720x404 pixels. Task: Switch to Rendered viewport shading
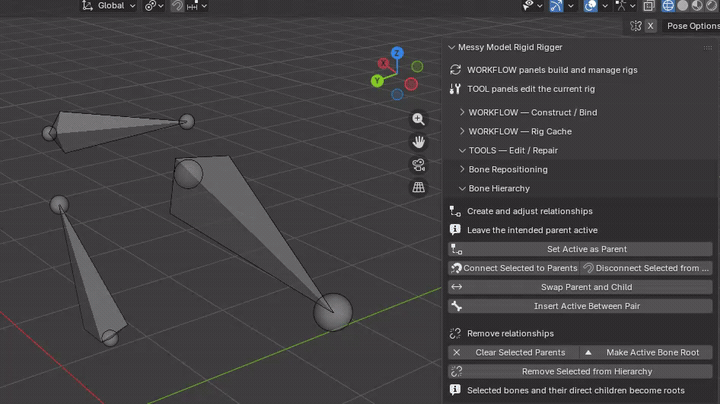[711, 6]
